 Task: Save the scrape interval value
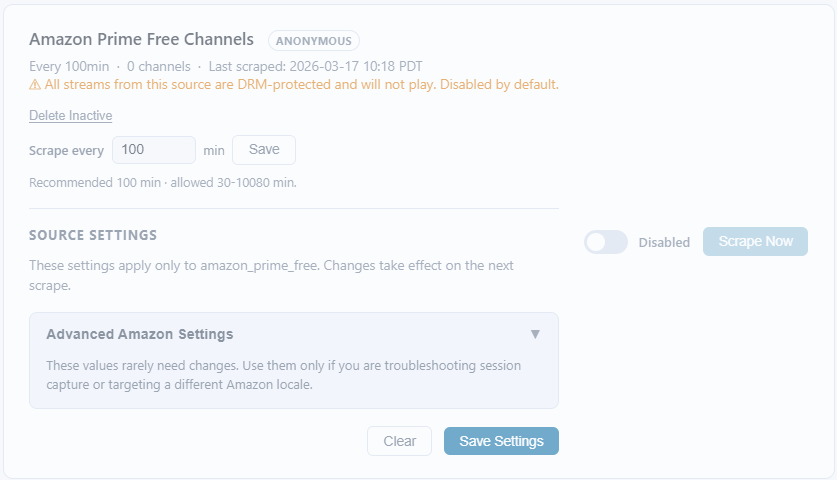click(x=264, y=150)
